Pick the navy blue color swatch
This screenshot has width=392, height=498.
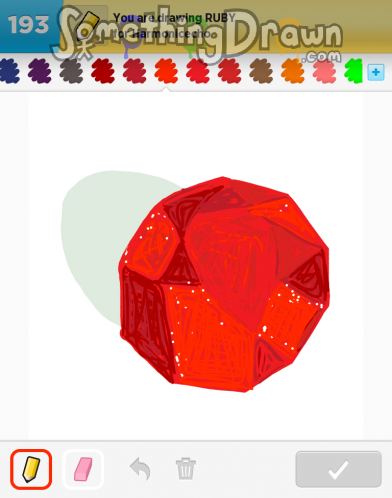(x=9, y=71)
